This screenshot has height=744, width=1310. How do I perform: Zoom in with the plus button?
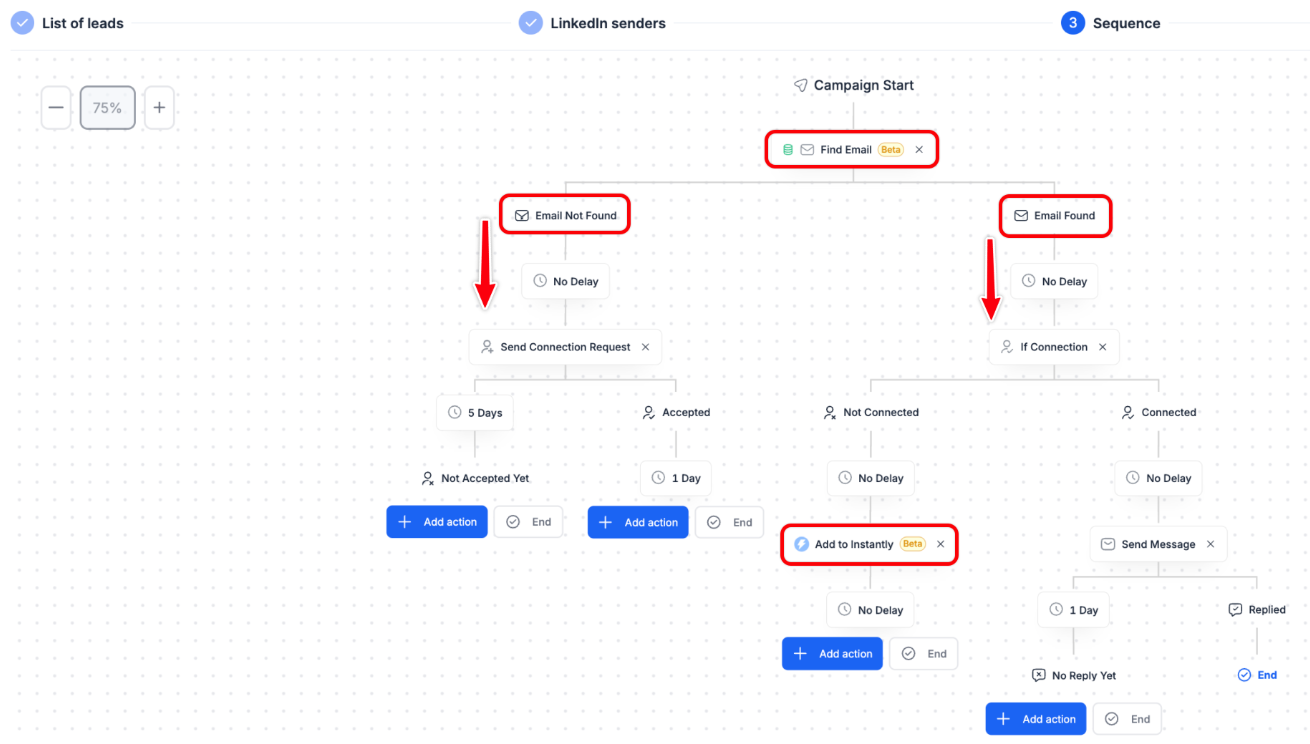[x=159, y=108]
